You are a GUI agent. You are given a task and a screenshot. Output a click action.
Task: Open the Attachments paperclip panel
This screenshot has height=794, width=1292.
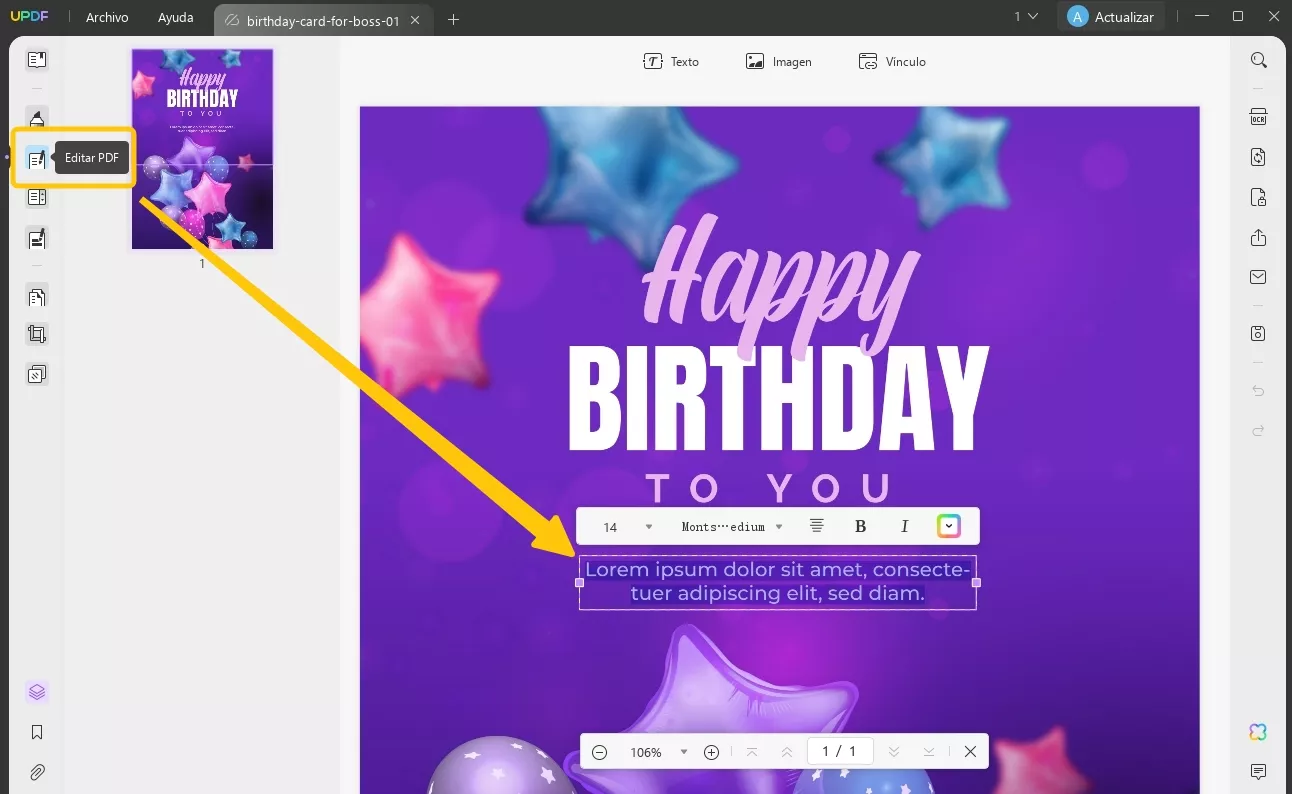point(37,772)
